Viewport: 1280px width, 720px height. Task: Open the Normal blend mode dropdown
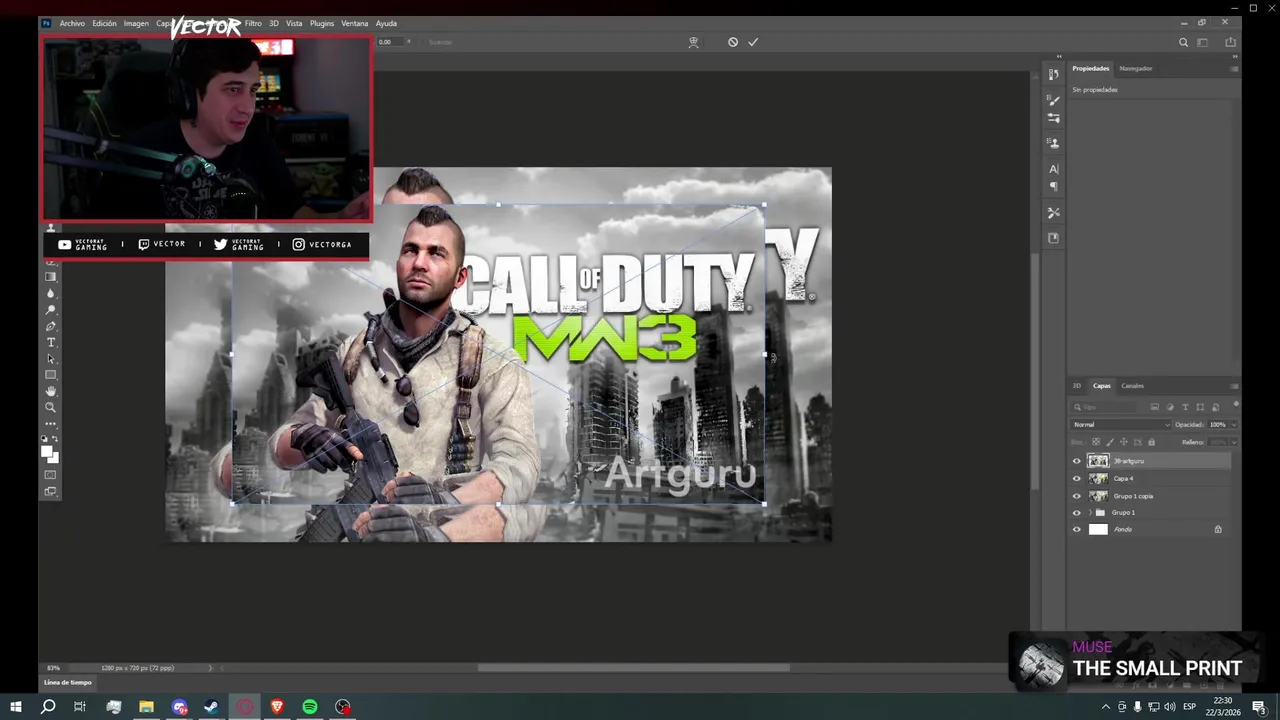click(1120, 425)
